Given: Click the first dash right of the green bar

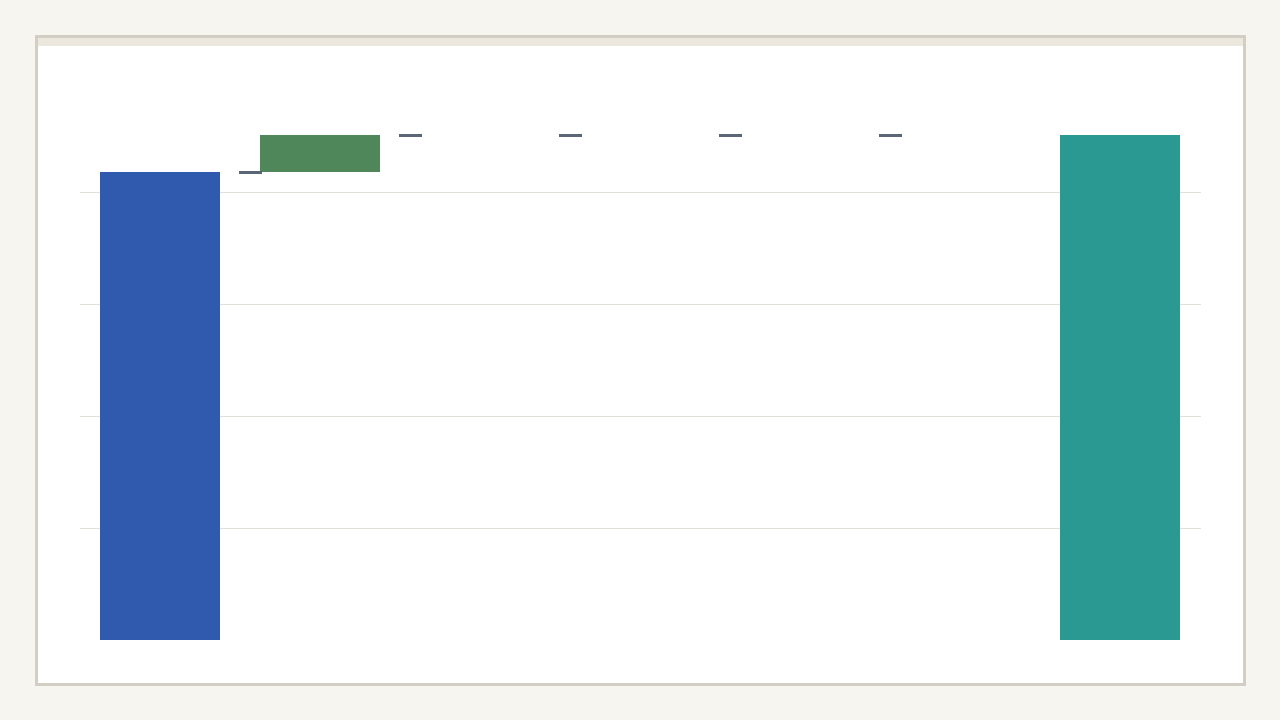Looking at the screenshot, I should tap(410, 135).
